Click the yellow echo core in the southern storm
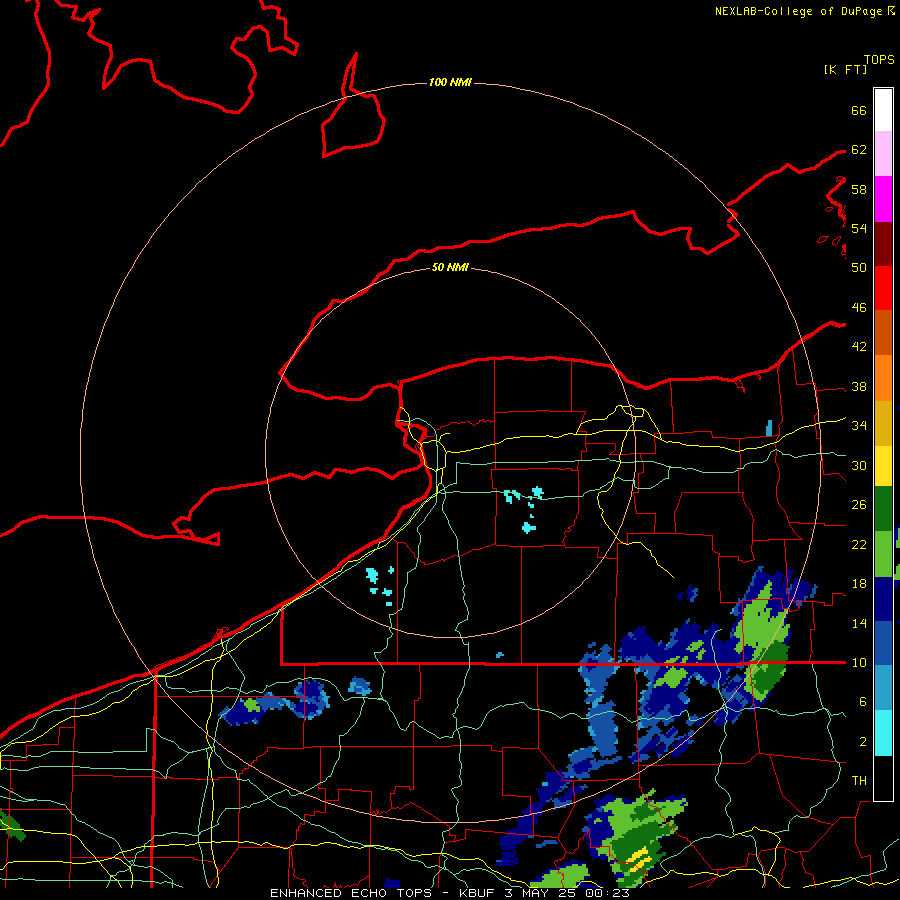The image size is (900, 900). point(638,859)
